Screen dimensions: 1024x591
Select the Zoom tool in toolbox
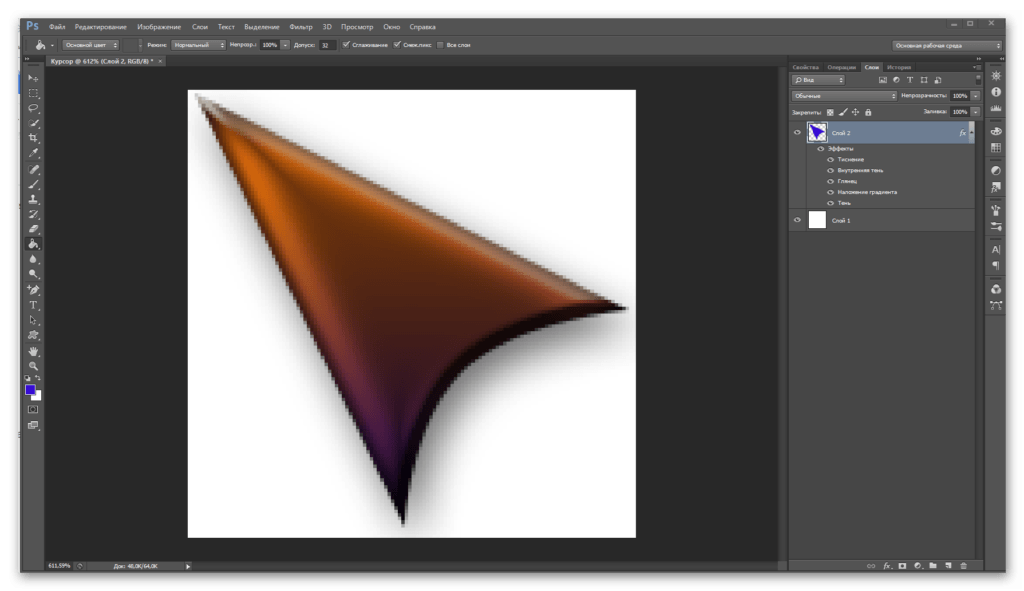tap(33, 367)
